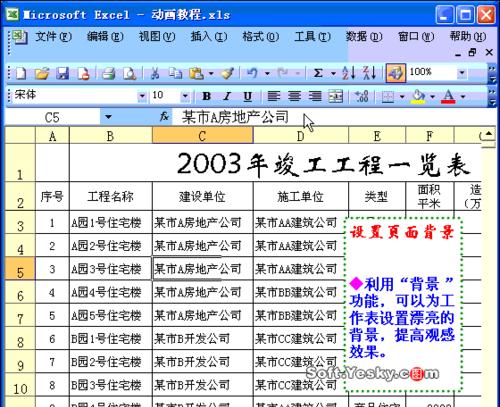The height and width of the screenshot is (407, 500).
Task: Open the 格式(O) menu
Action: point(261,36)
